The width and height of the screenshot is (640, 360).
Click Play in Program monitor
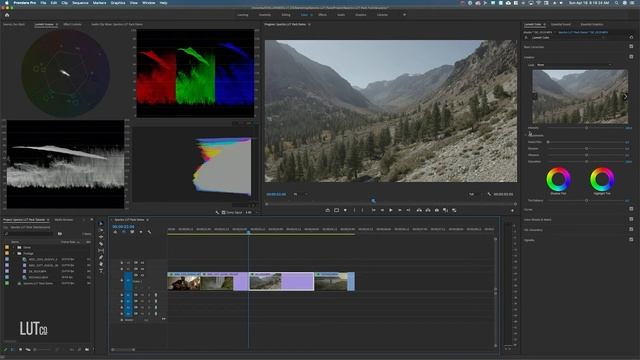point(391,210)
